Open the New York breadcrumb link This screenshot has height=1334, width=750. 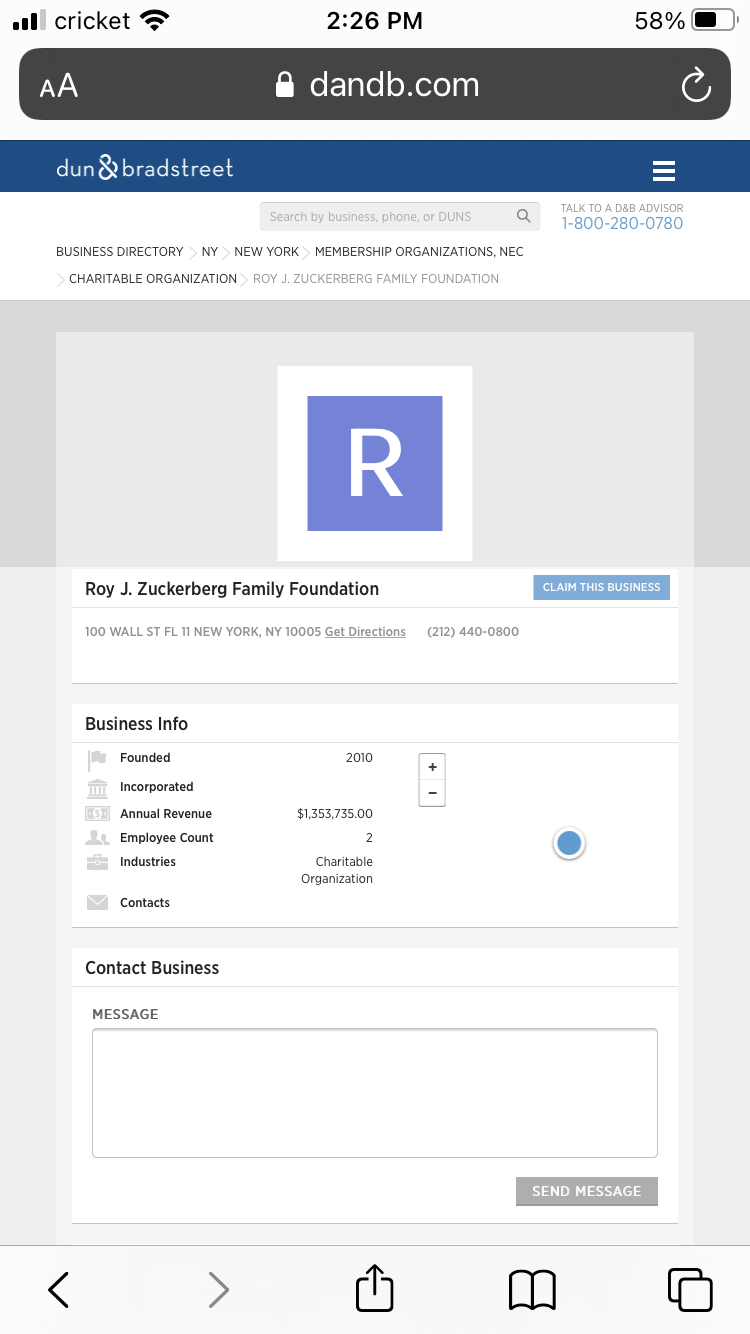pos(267,252)
